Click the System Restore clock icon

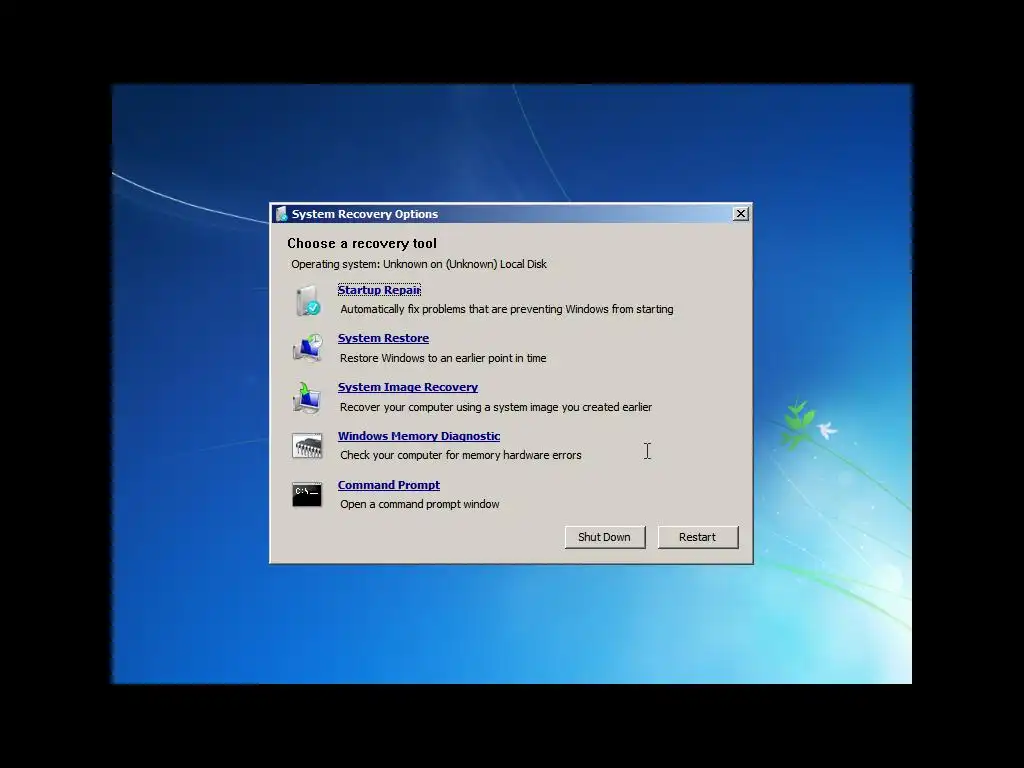coord(308,348)
